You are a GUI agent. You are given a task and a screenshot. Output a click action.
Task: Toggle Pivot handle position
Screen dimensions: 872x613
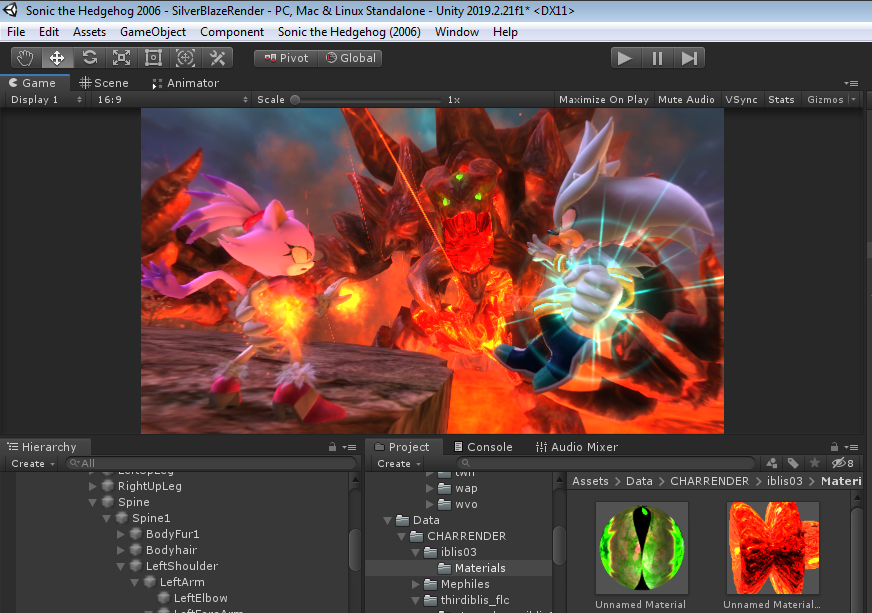(286, 58)
